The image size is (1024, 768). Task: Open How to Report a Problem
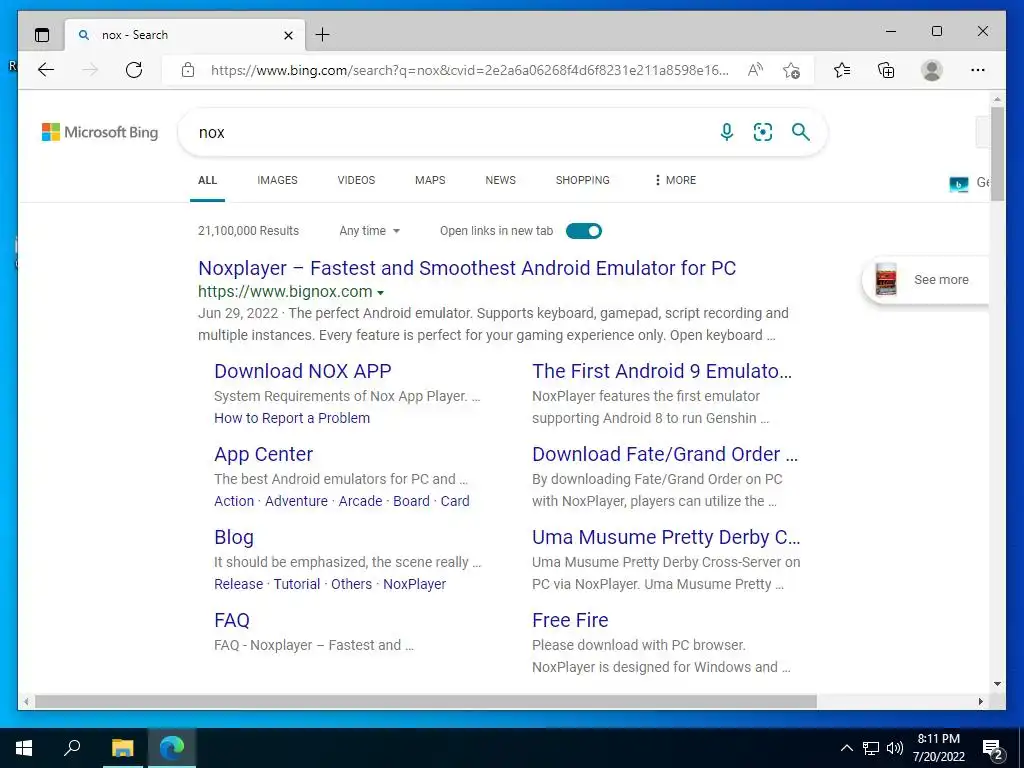point(292,418)
